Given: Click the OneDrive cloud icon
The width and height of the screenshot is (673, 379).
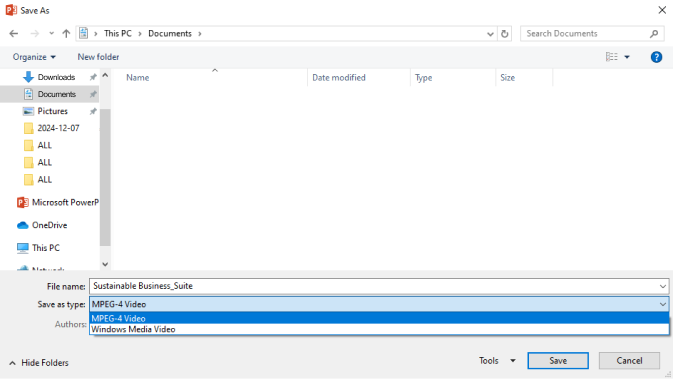Looking at the screenshot, I should point(22,225).
